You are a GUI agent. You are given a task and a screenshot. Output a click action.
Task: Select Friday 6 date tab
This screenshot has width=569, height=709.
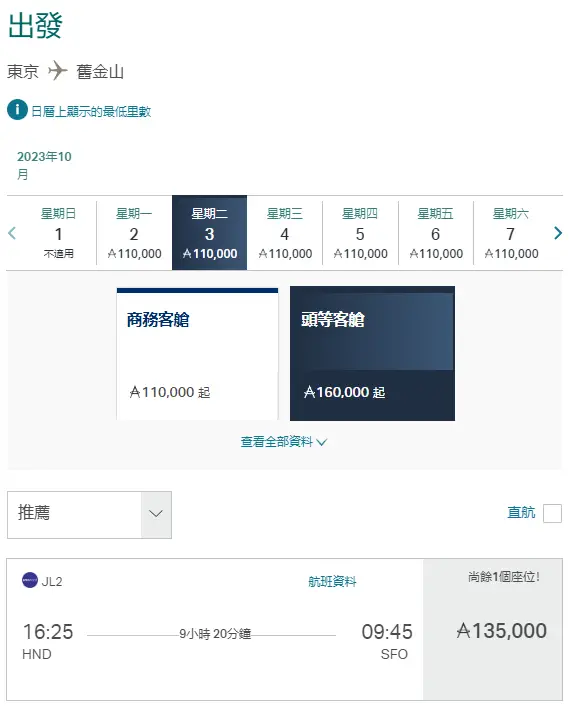pyautogui.click(x=436, y=233)
